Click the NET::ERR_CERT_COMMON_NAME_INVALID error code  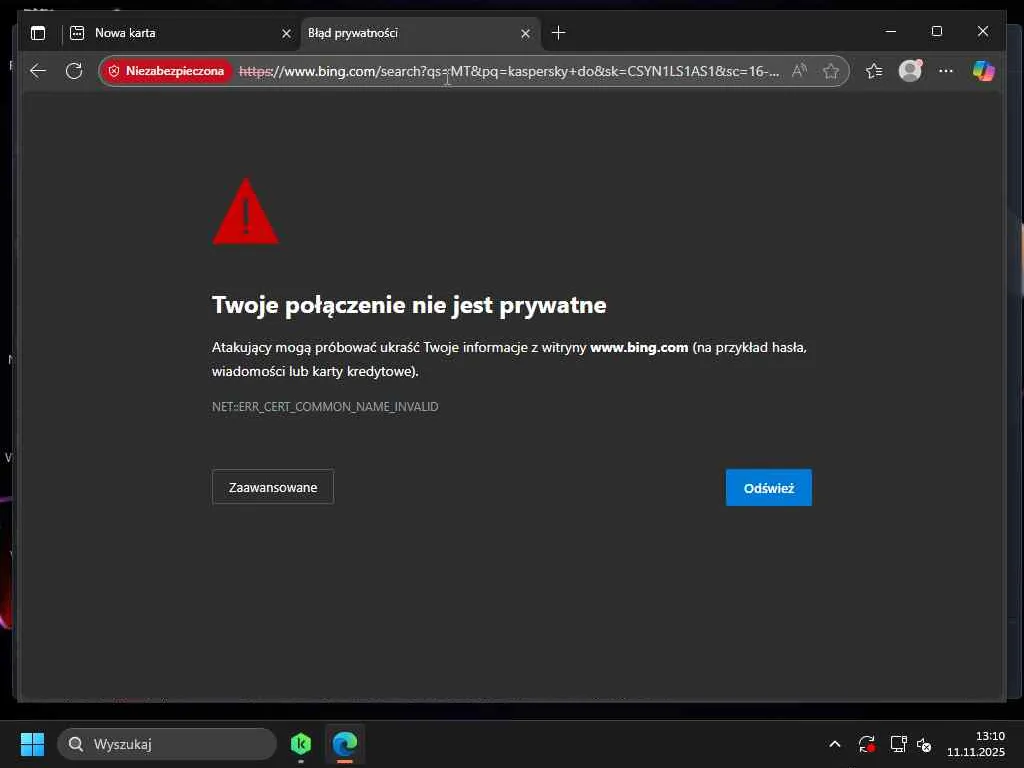tap(325, 407)
